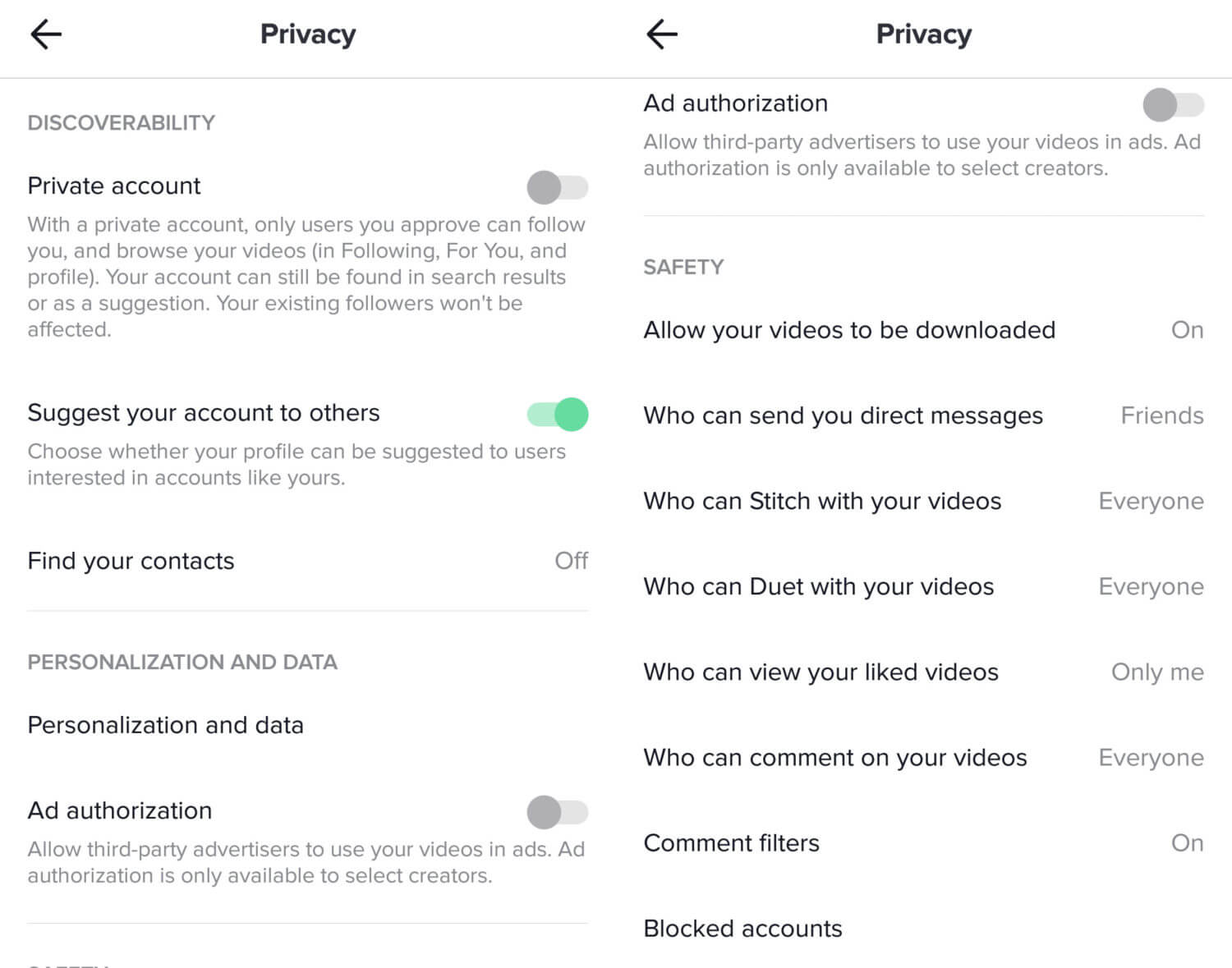The height and width of the screenshot is (968, 1232).
Task: Click the Off value next to Find your contacts
Action: (x=572, y=561)
